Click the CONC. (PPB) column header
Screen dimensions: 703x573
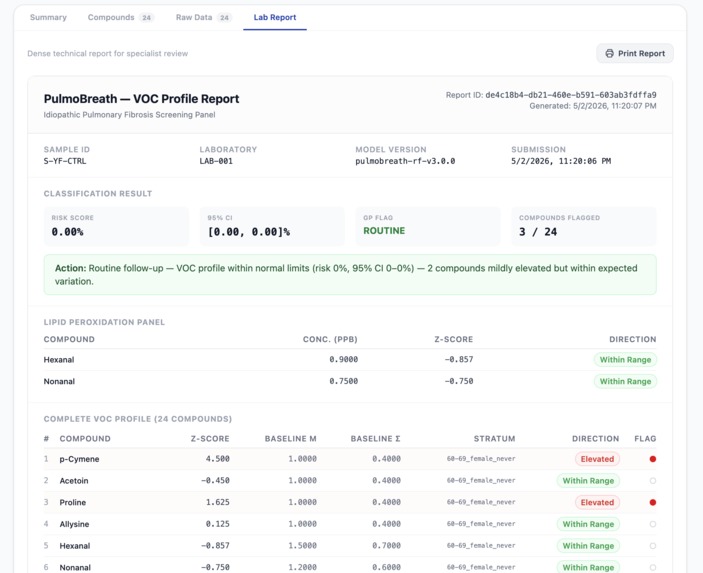(x=330, y=339)
